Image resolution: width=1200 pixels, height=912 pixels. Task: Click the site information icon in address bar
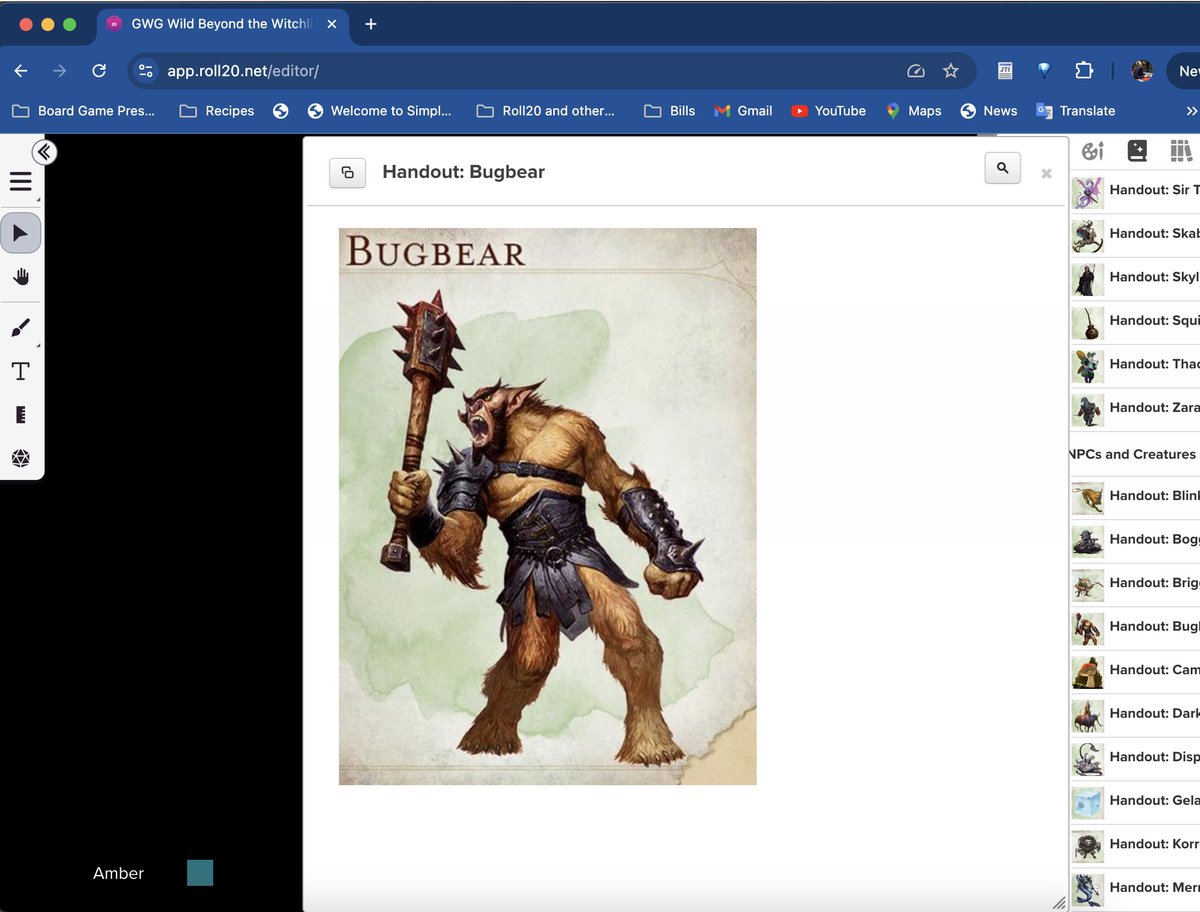146,71
